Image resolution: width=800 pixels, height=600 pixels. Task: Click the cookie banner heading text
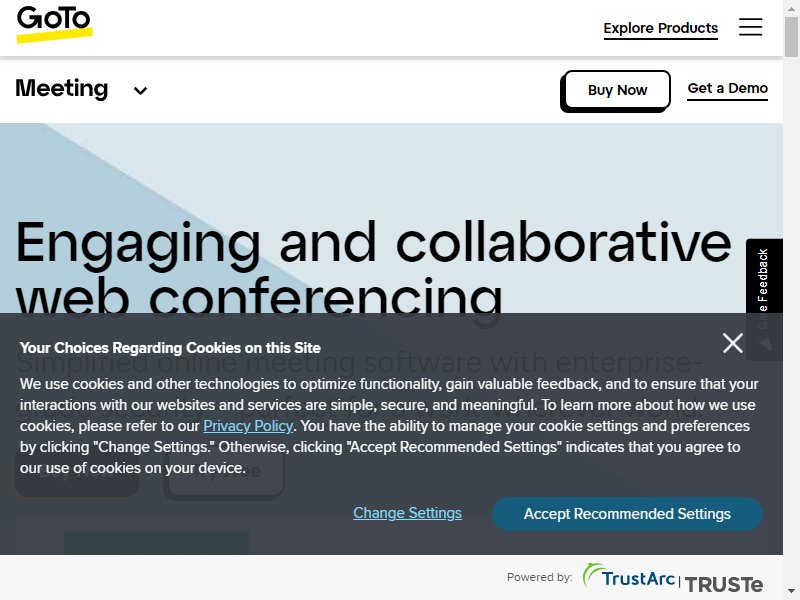tap(170, 348)
